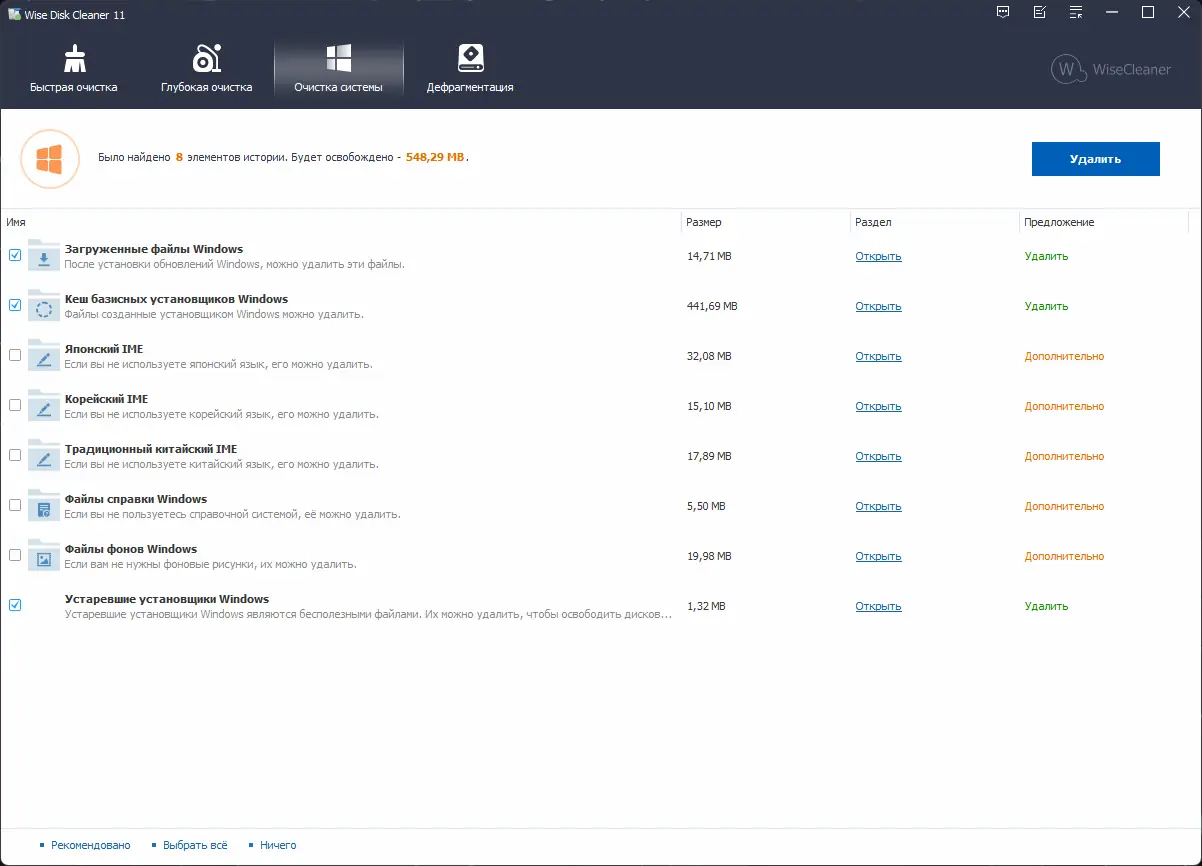Click the 441,69 MB size value

pyautogui.click(x=712, y=306)
